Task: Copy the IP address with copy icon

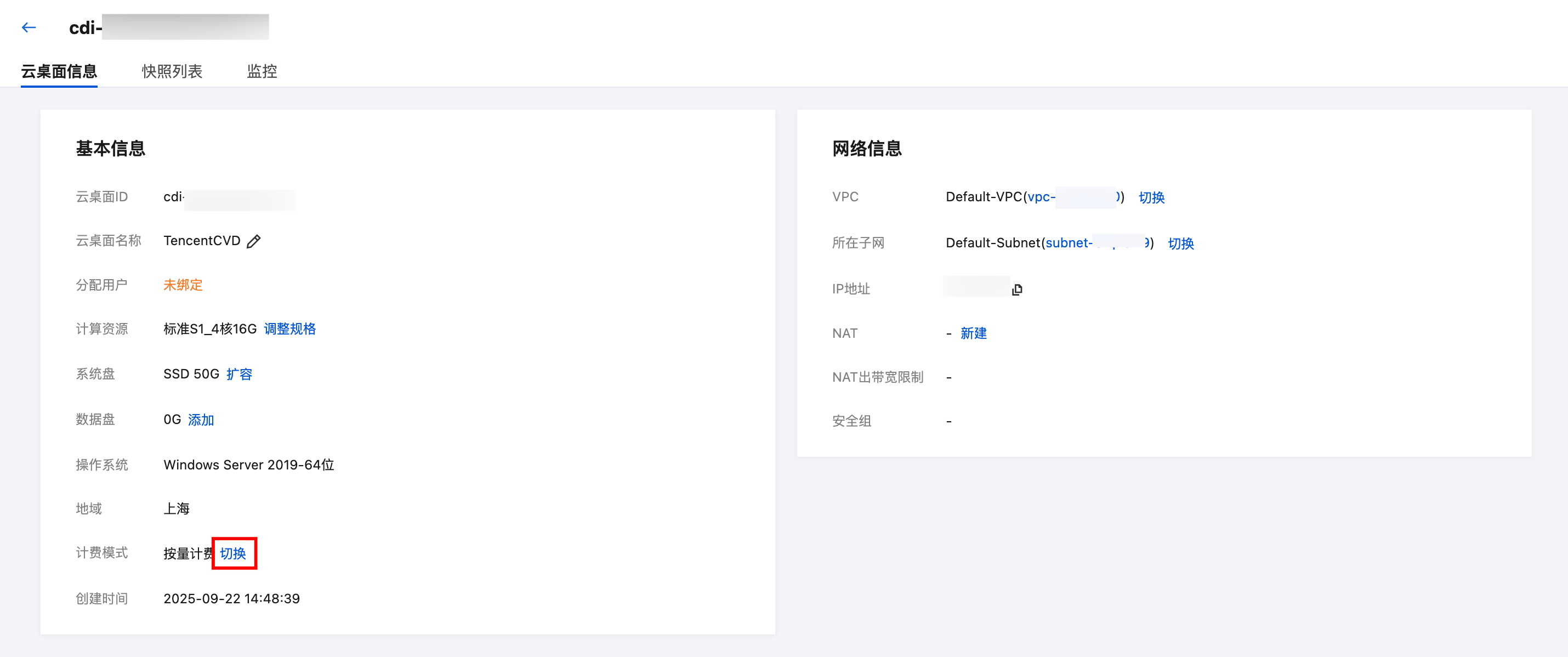Action: (x=1016, y=289)
